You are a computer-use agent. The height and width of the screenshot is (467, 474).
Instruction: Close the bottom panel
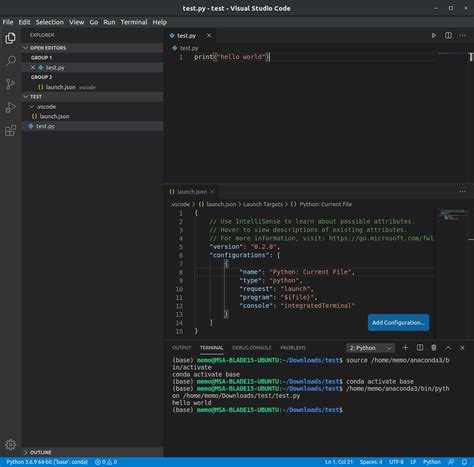click(462, 348)
